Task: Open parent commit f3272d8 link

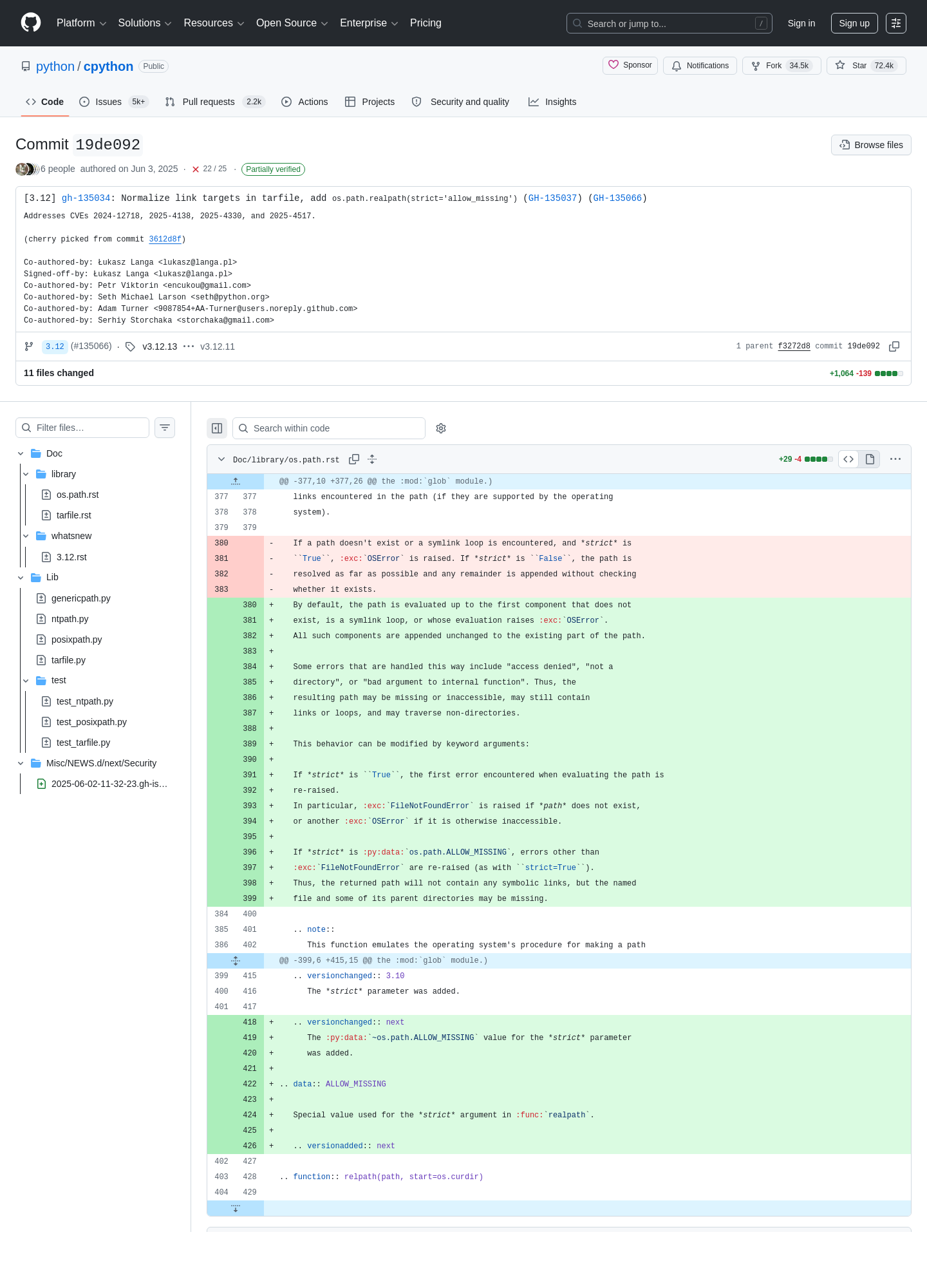Action: (794, 346)
